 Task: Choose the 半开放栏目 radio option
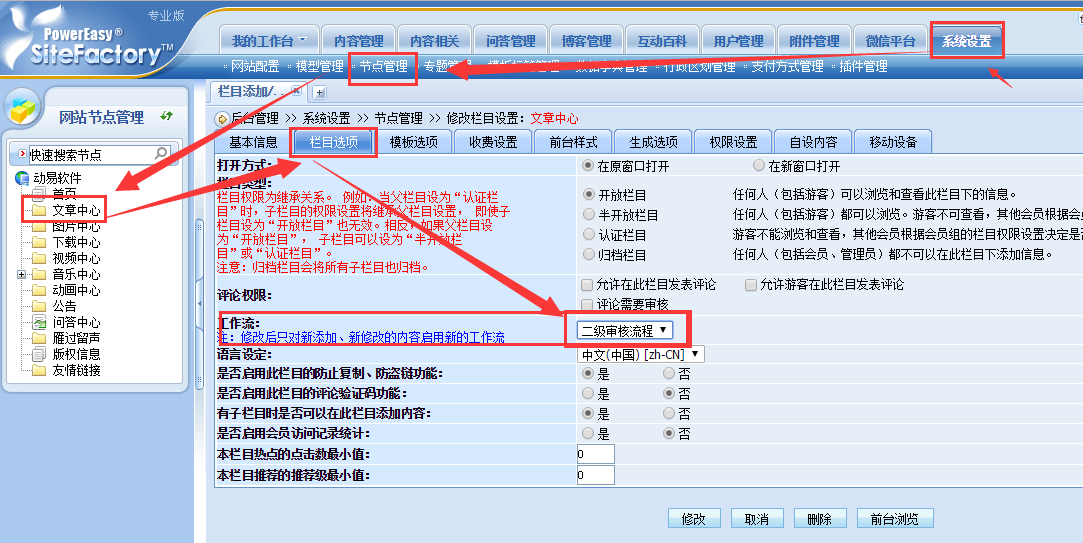[x=588, y=214]
